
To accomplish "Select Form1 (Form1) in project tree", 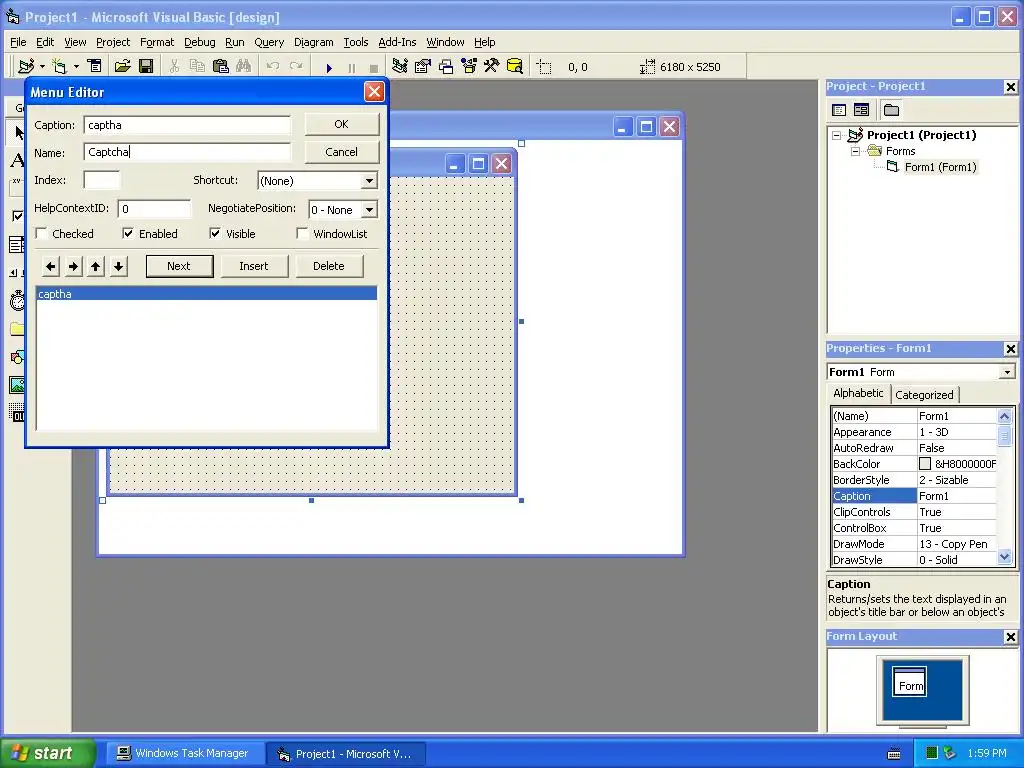I will point(940,167).
